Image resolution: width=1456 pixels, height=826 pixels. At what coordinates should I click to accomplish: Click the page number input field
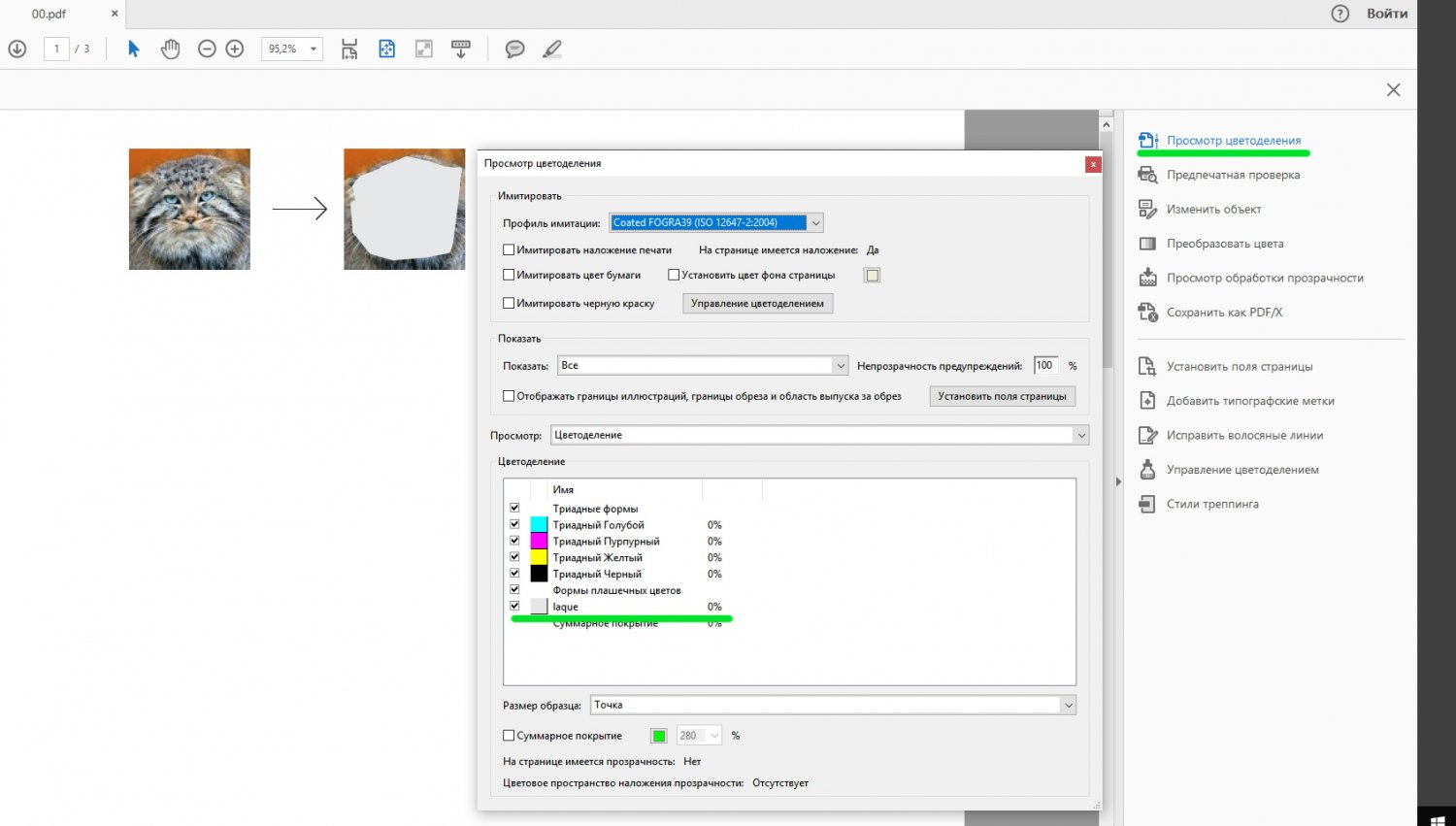click(x=56, y=49)
